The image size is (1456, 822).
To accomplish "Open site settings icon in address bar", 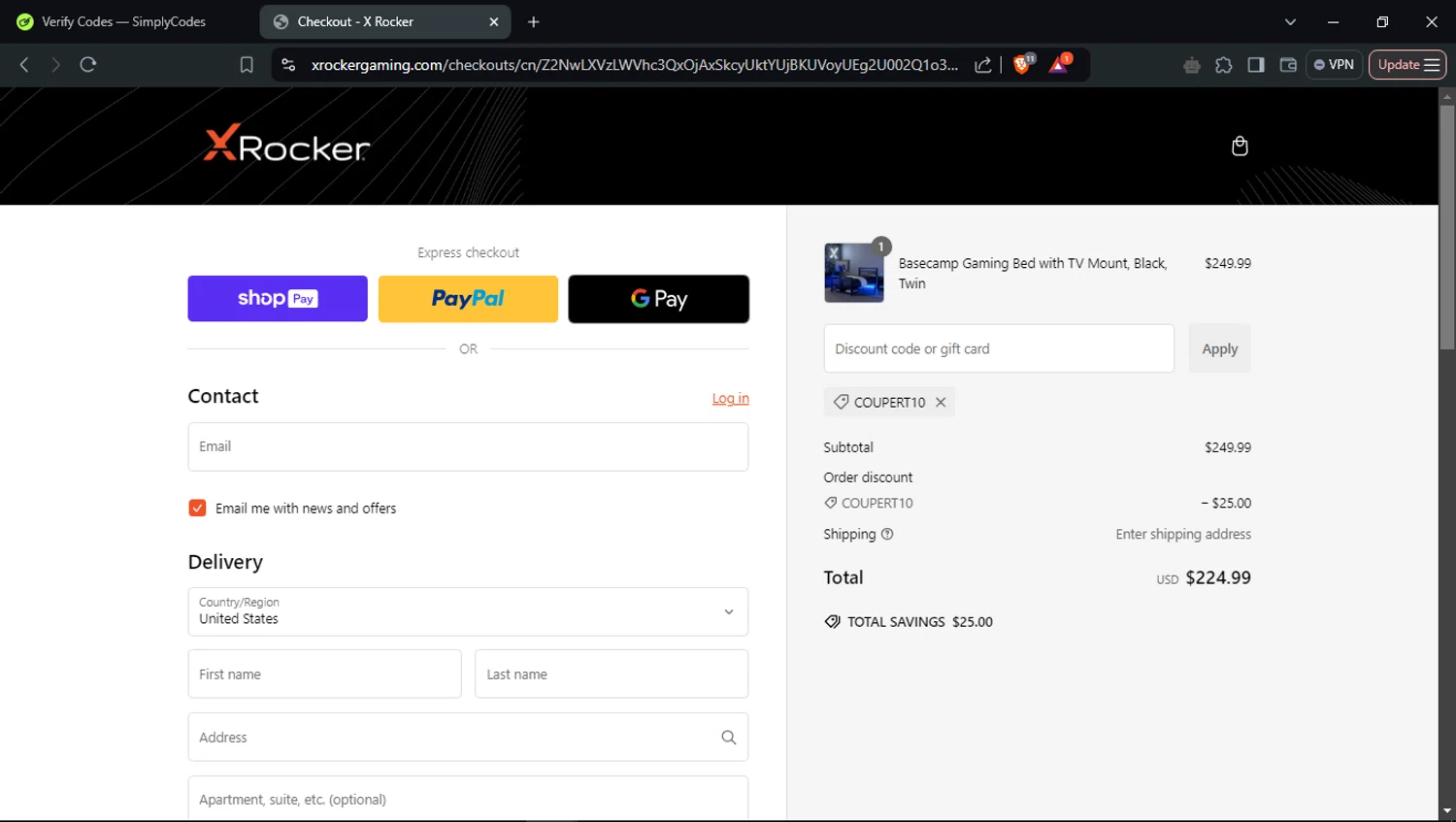I will coord(288,65).
